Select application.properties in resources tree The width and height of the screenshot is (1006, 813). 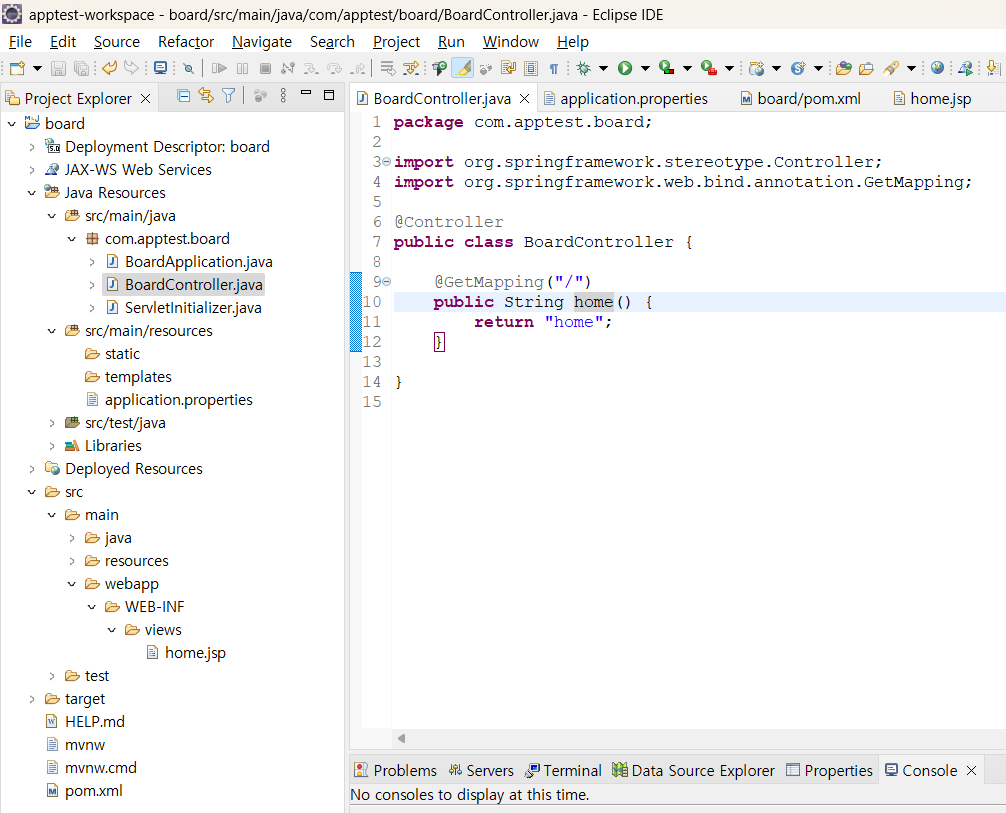(x=178, y=400)
